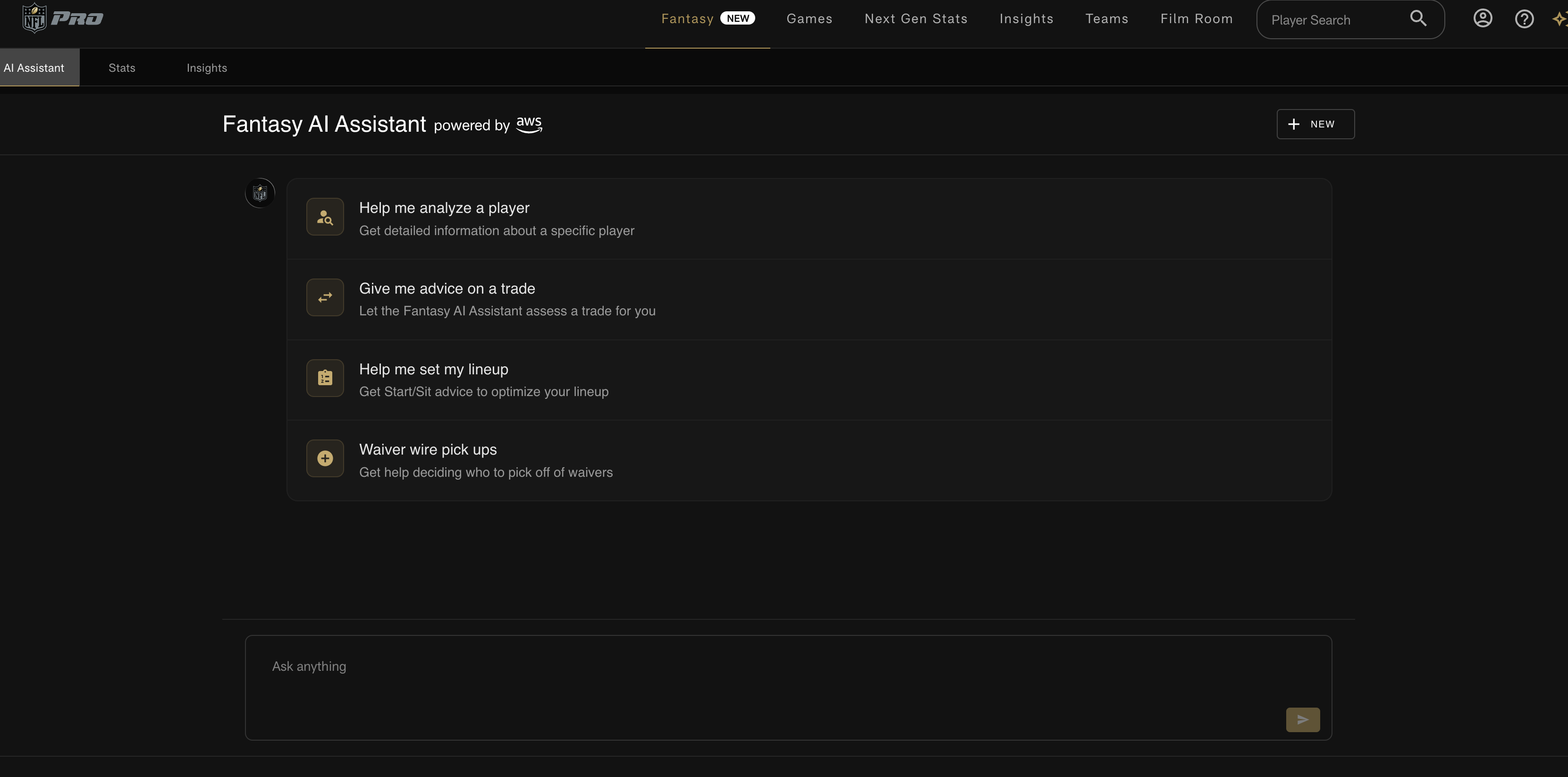This screenshot has height=777, width=1568.
Task: Open the Games navigation item
Action: click(809, 19)
